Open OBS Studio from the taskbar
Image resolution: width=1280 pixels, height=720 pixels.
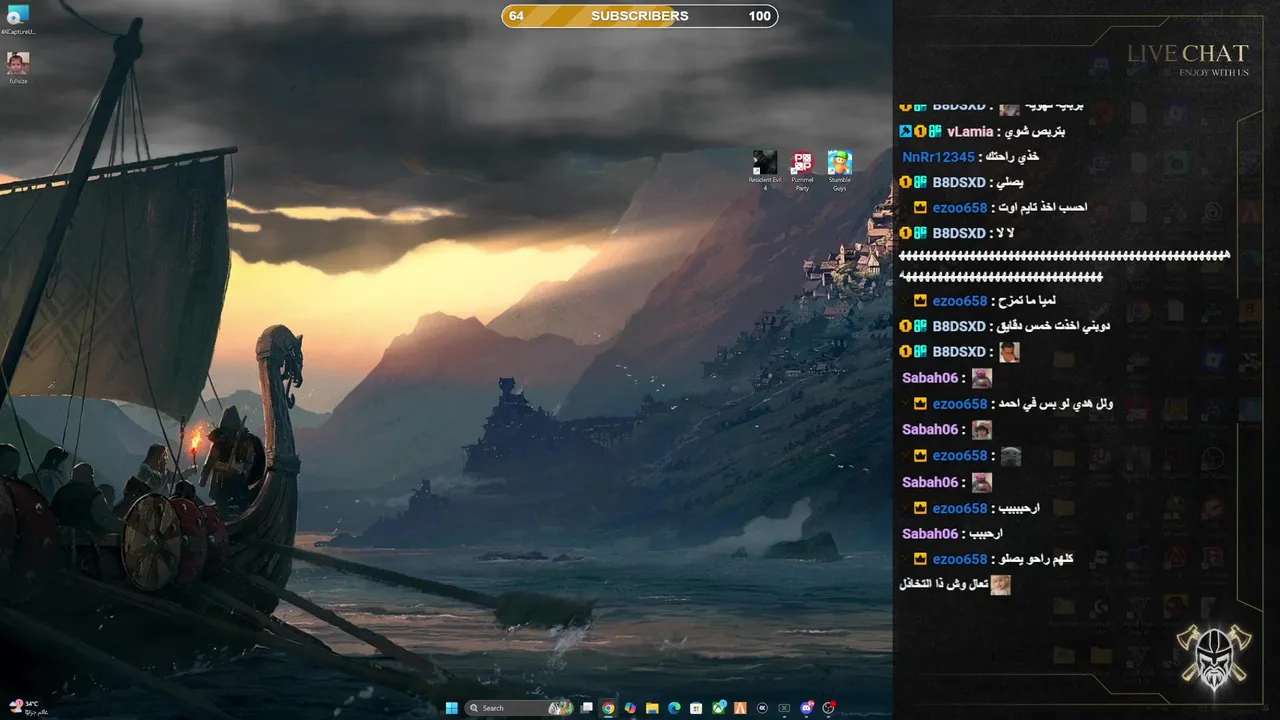(x=828, y=708)
